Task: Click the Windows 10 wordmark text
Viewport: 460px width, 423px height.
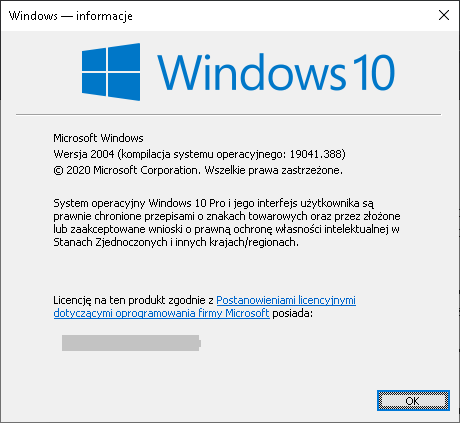Action: coord(276,72)
